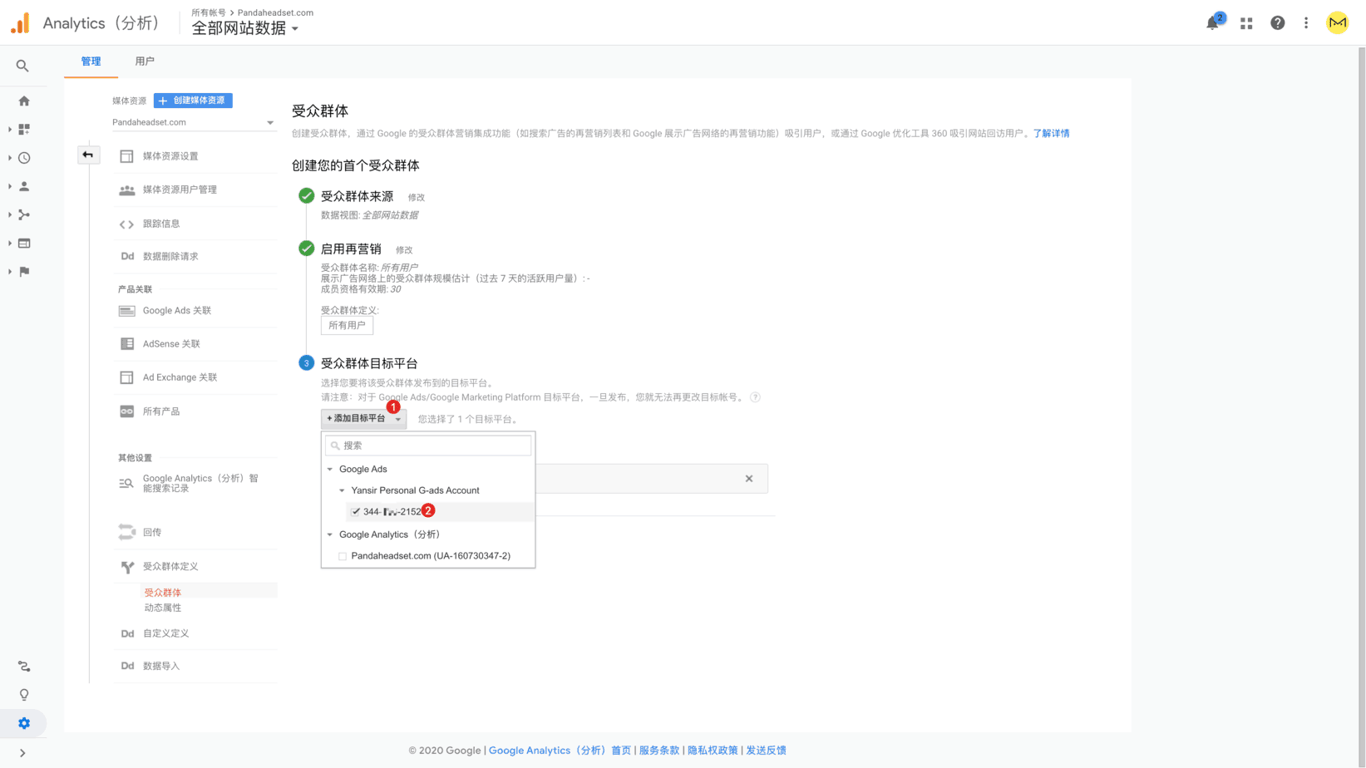Viewport: 1366px width, 768px height.
Task: Check the Pandaheadset.com (UA-160730347-2) checkbox
Action: point(343,556)
